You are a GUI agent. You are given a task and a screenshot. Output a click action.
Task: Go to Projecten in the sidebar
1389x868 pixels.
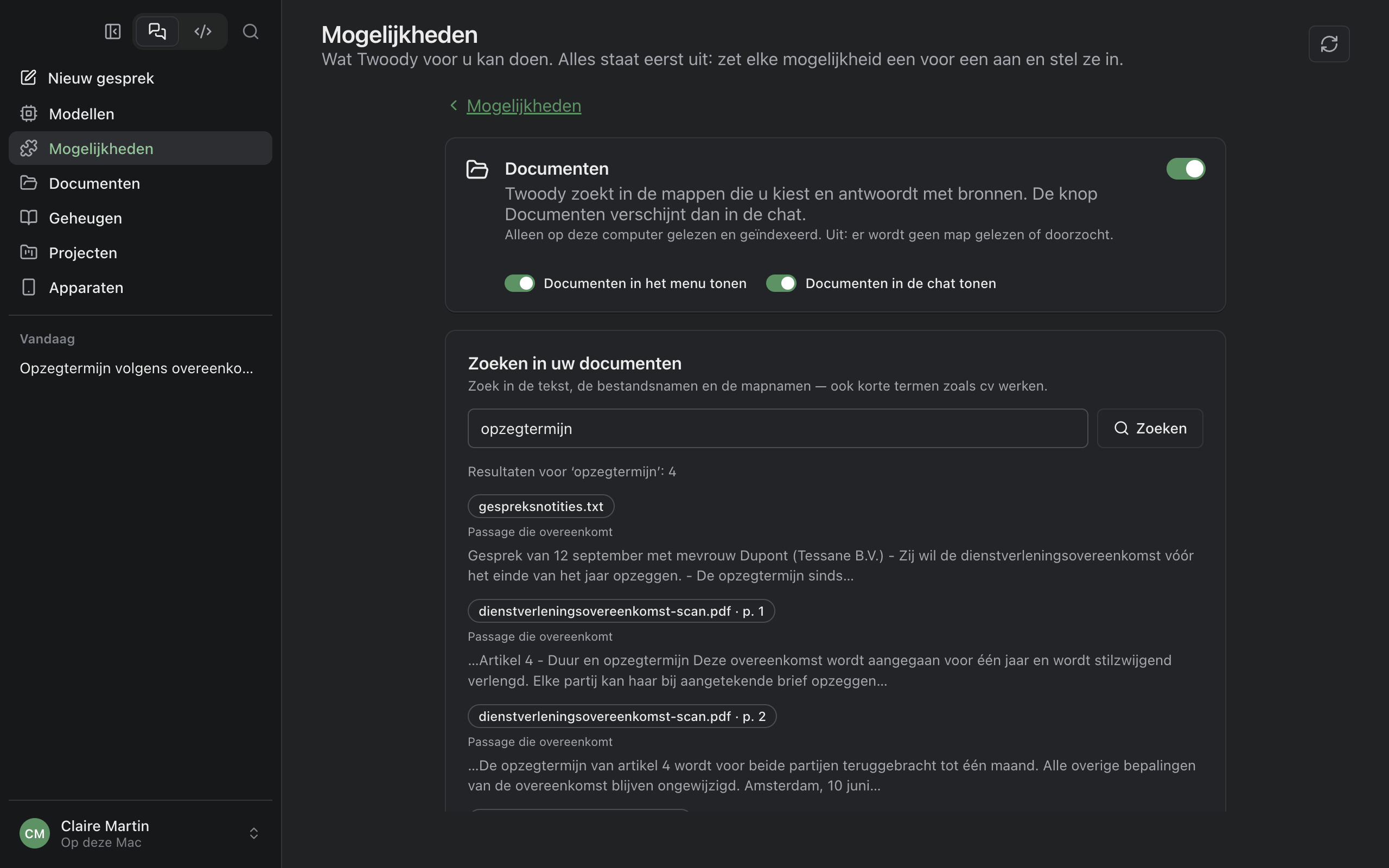click(140, 253)
